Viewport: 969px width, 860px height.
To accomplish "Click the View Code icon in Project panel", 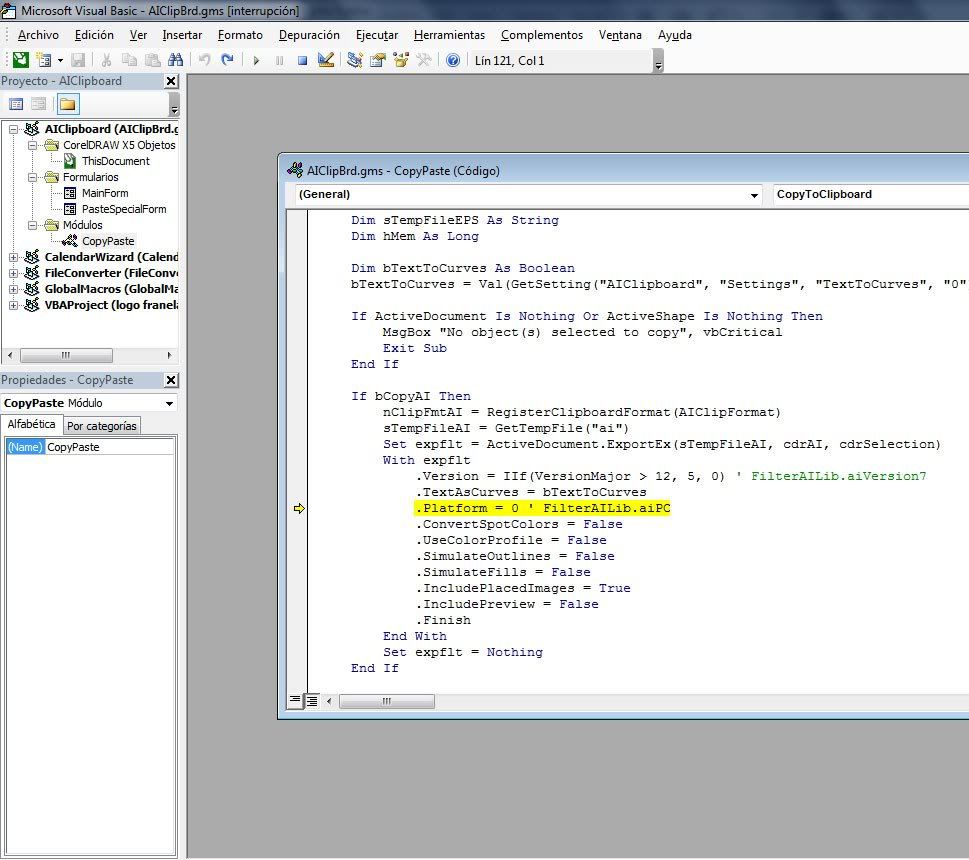I will pyautogui.click(x=16, y=104).
